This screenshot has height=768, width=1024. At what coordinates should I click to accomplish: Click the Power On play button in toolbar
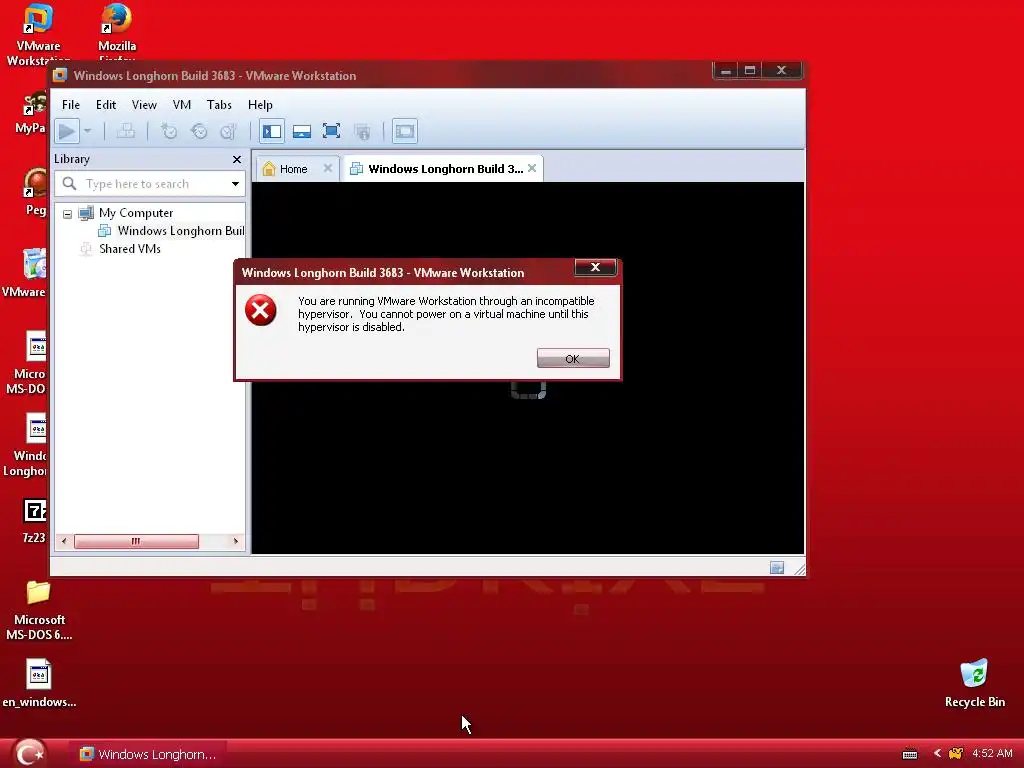coord(67,131)
